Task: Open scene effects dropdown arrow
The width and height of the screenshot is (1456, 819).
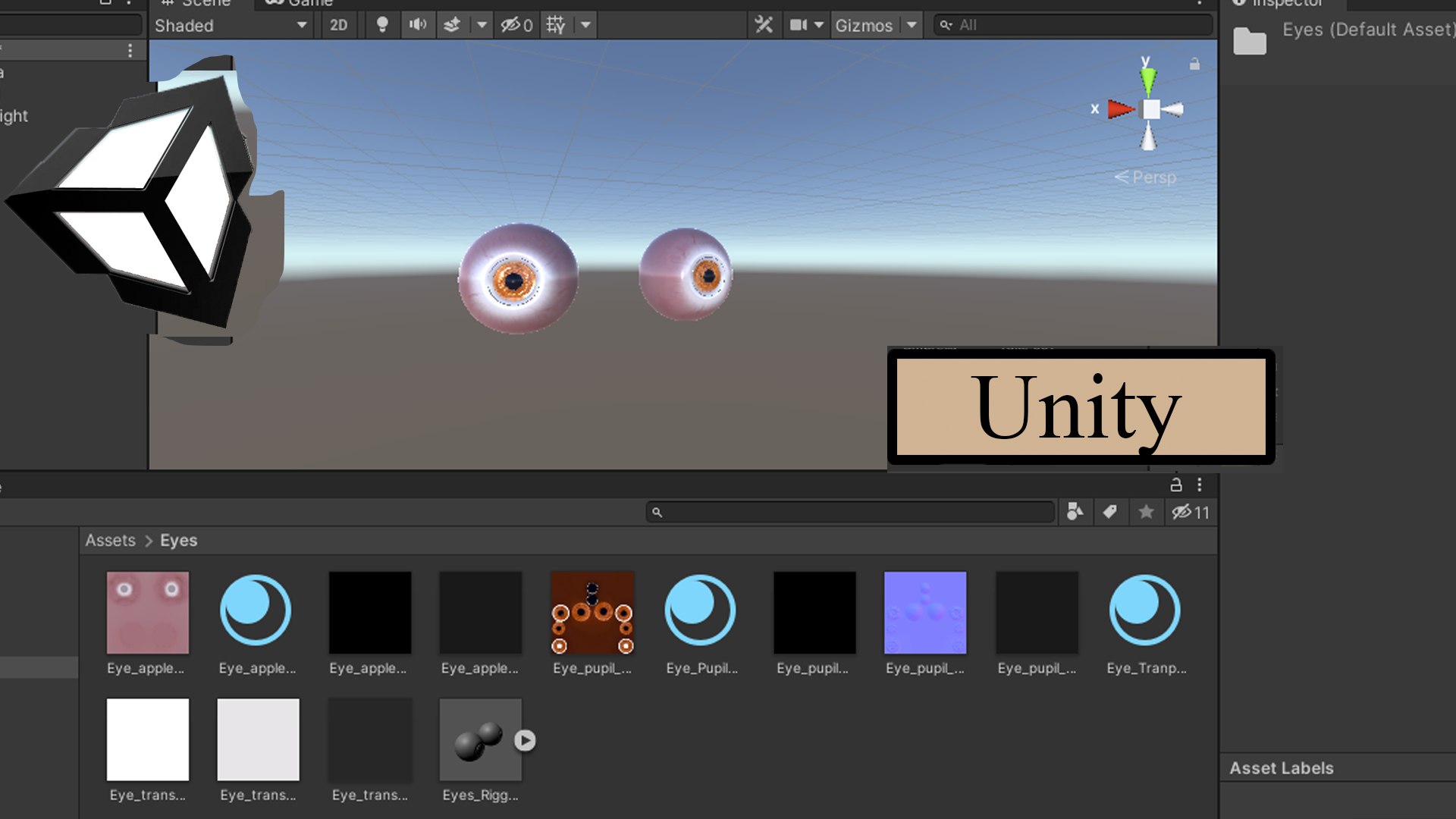Action: coord(482,25)
